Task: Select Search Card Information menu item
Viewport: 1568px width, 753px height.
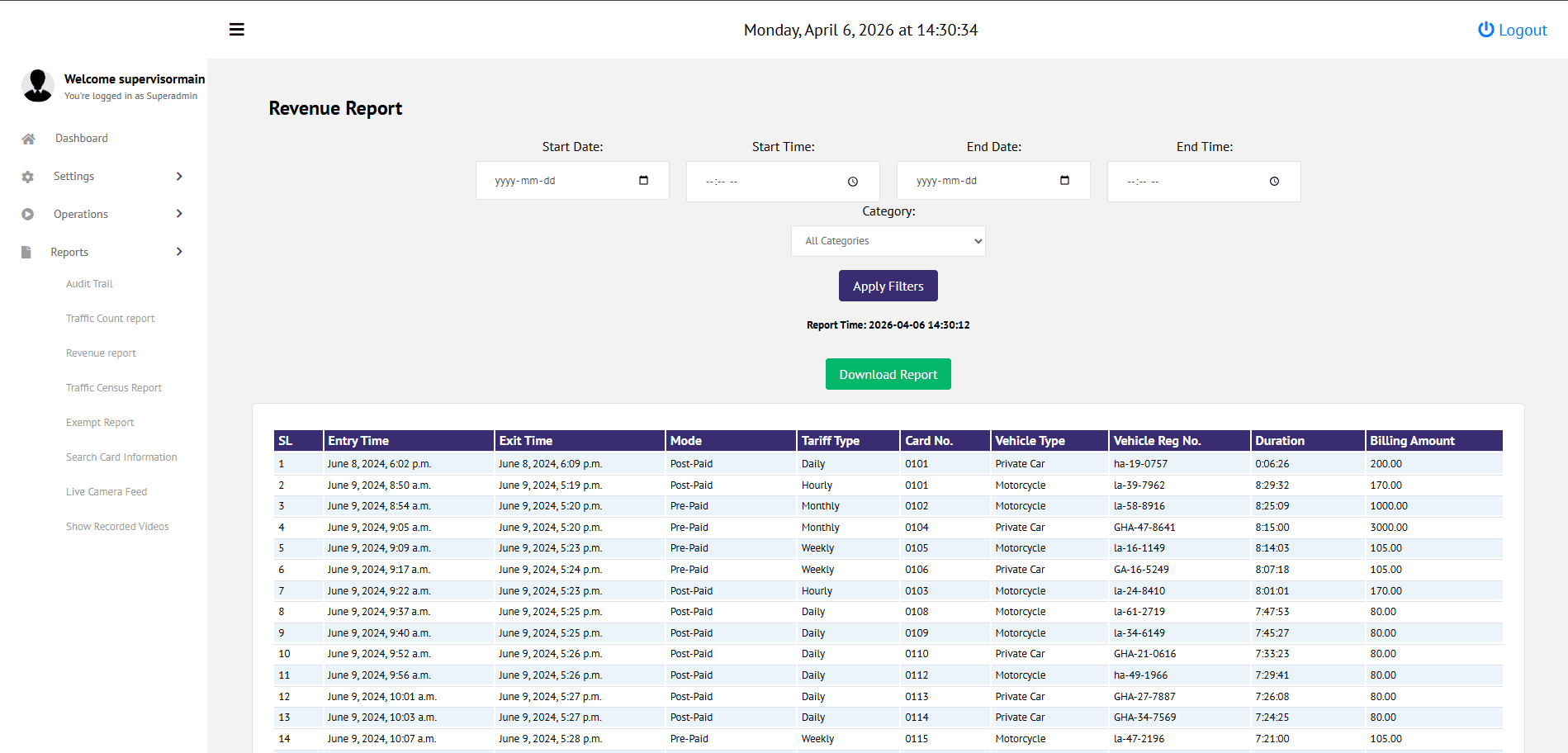Action: 121,457
